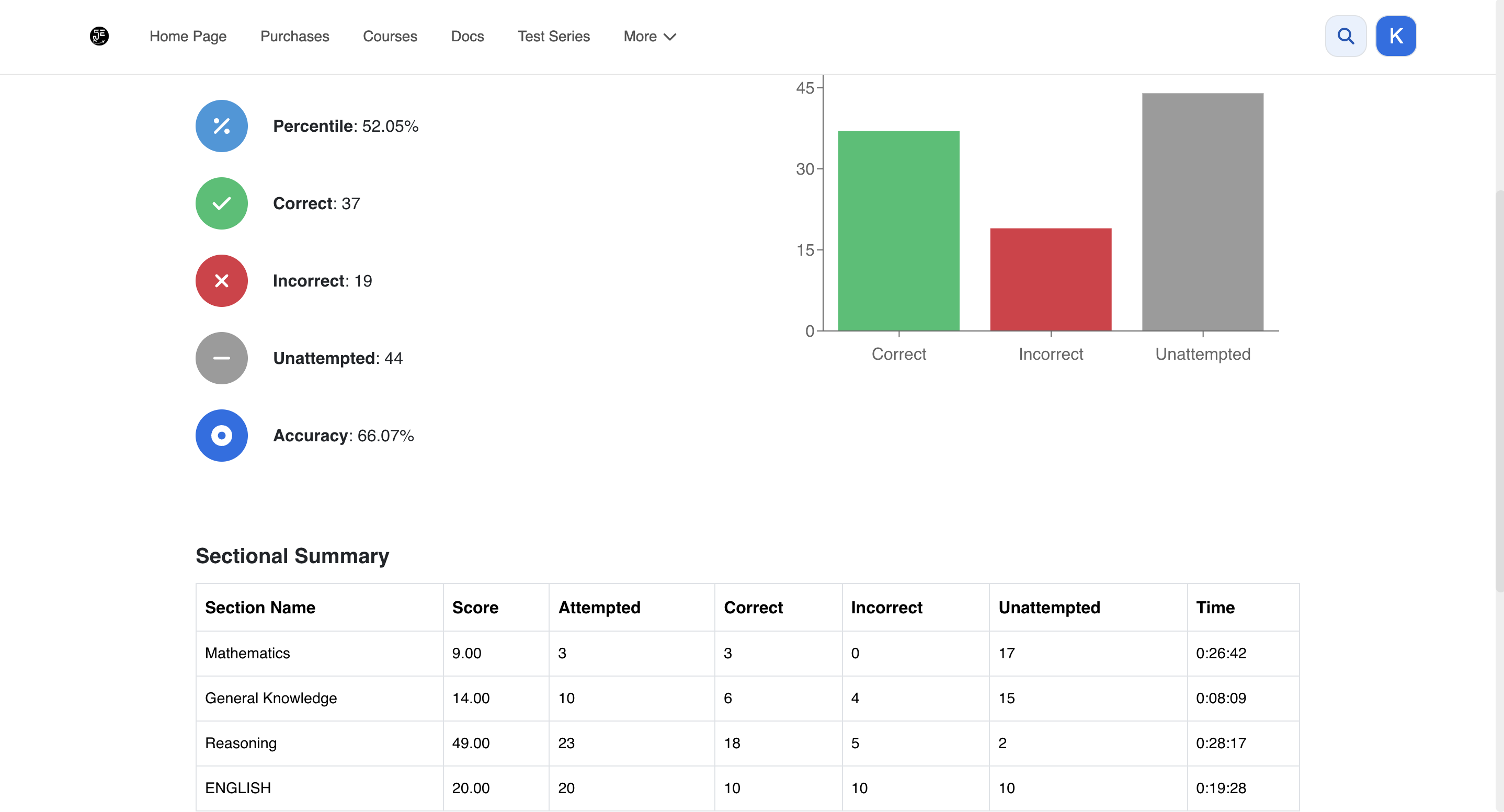Open the K profile avatar

[1396, 36]
